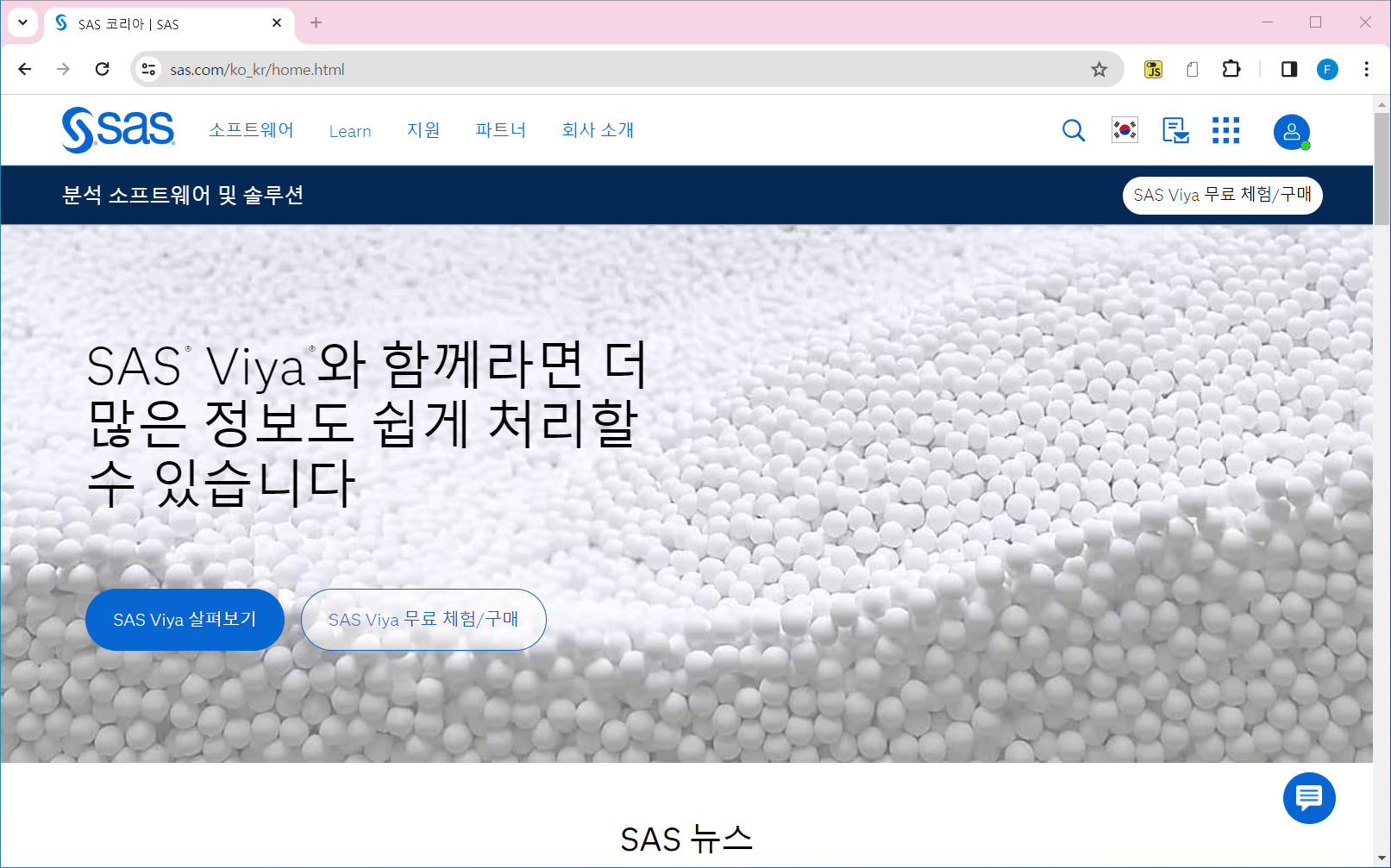Click the SAS 뉴스 heading
Viewport: 1391px width, 868px height.
(686, 839)
